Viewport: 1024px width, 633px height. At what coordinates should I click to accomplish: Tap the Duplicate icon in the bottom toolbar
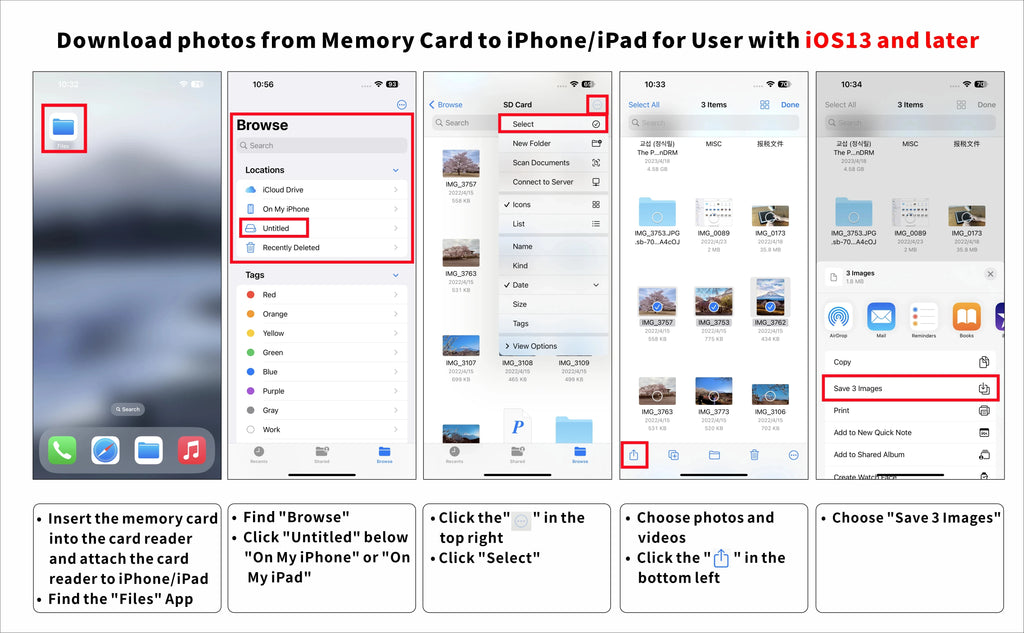pyautogui.click(x=673, y=455)
